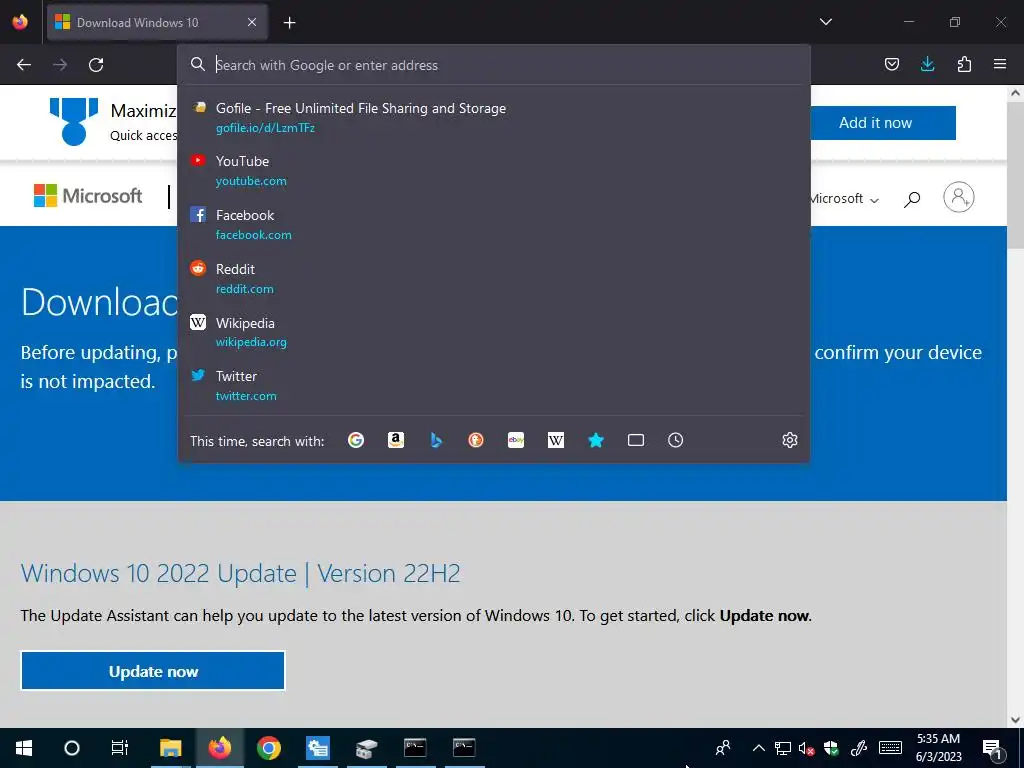Open the Microsoft sign in account icon
Image resolution: width=1024 pixels, height=768 pixels.
(959, 197)
